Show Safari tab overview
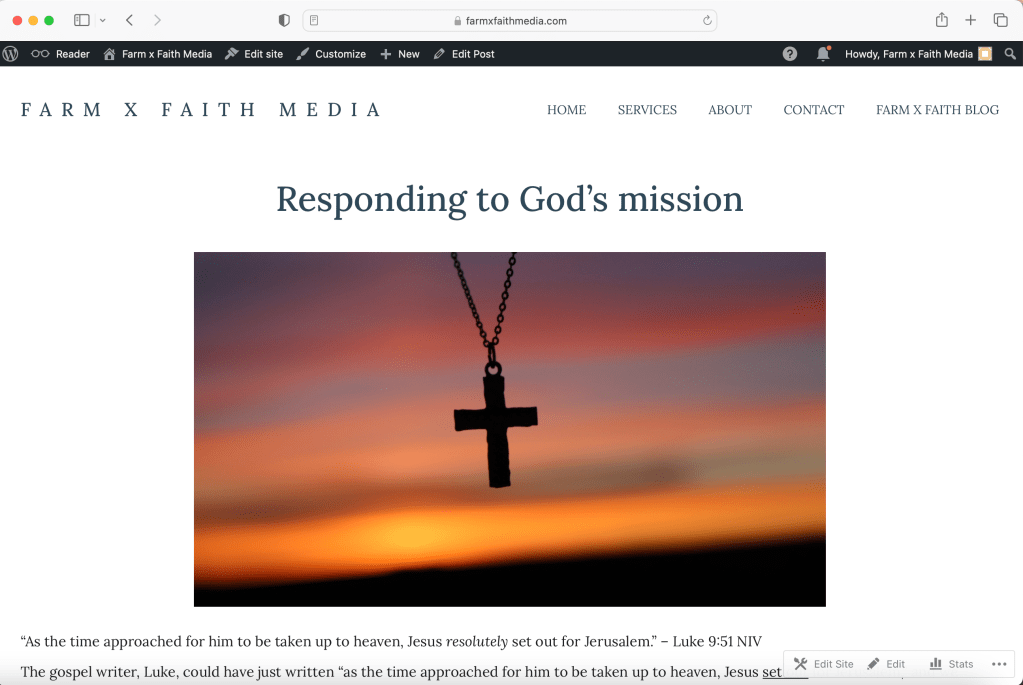Image resolution: width=1023 pixels, height=685 pixels. 1000,20
